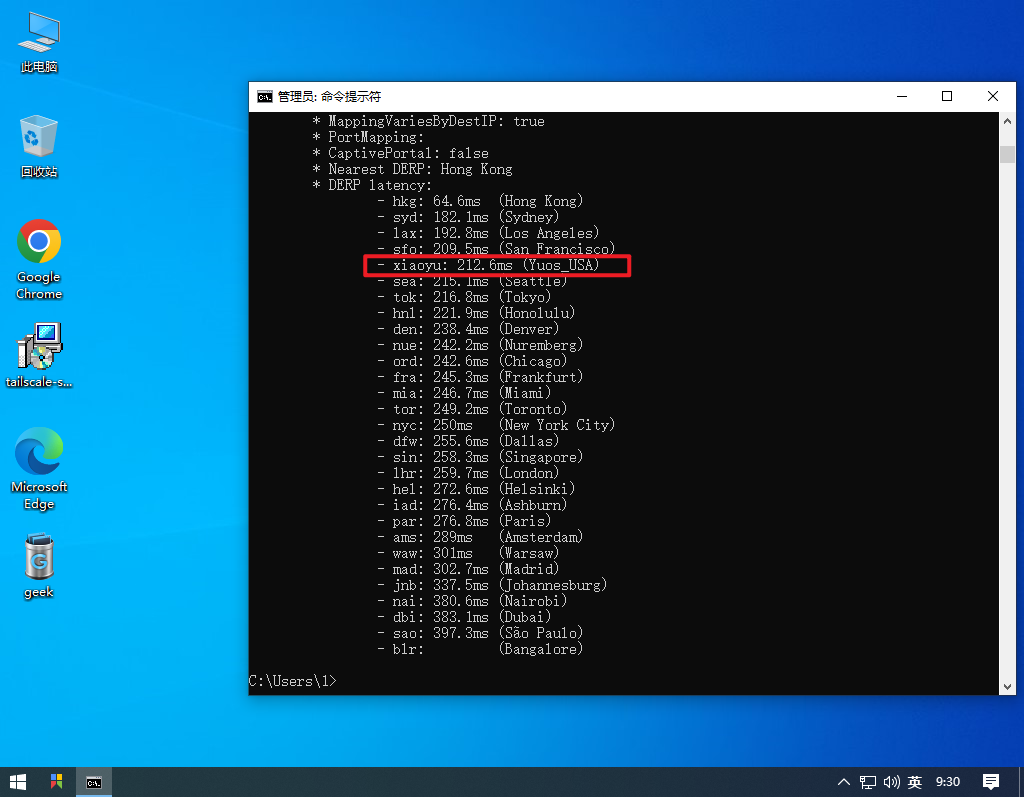
Task: Click the 'MappingVariesByDestIP: true' line
Action: [428, 121]
